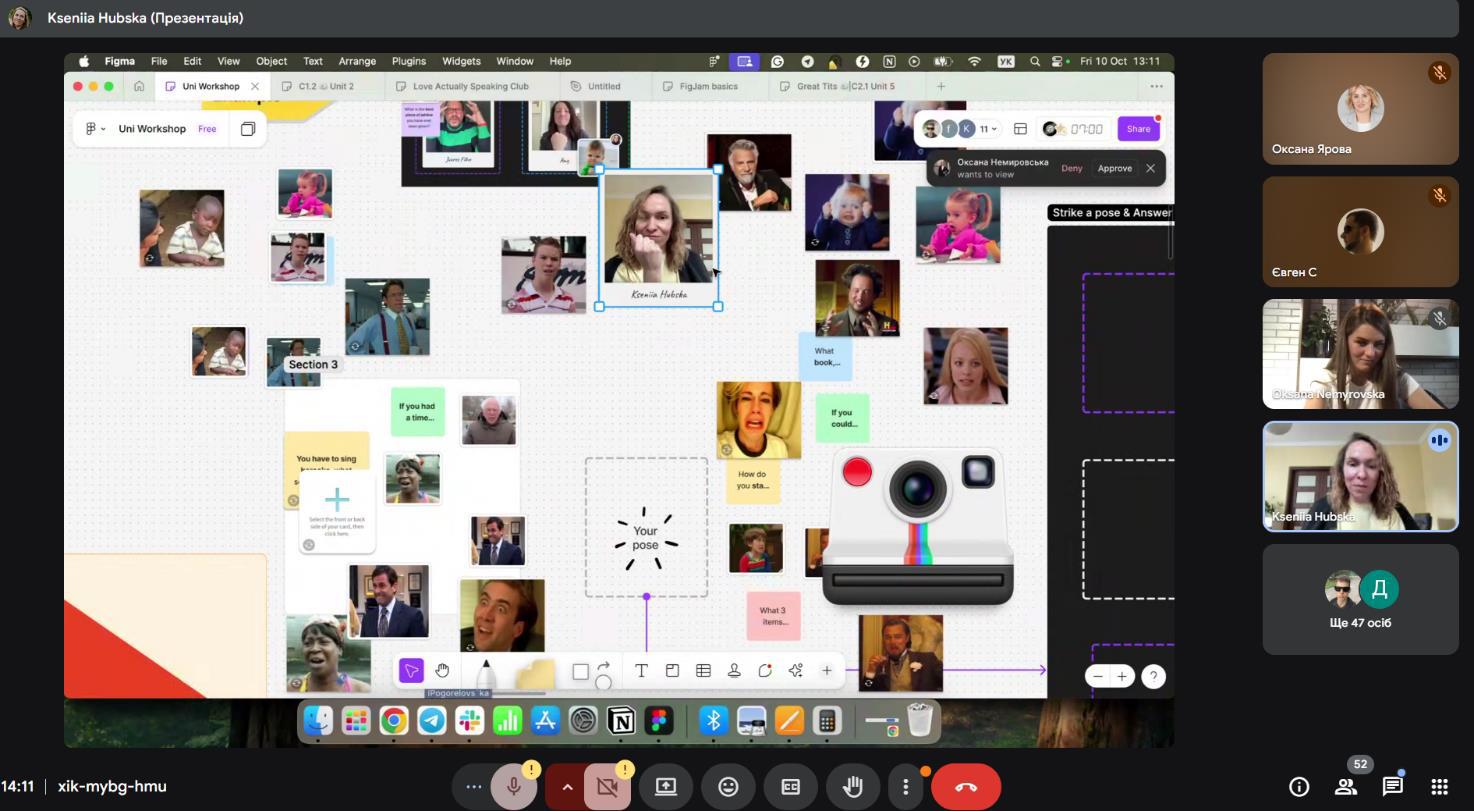Pick the Text tool in FigJam toolbar
This screenshot has width=1474, height=811.
pyautogui.click(x=641, y=671)
